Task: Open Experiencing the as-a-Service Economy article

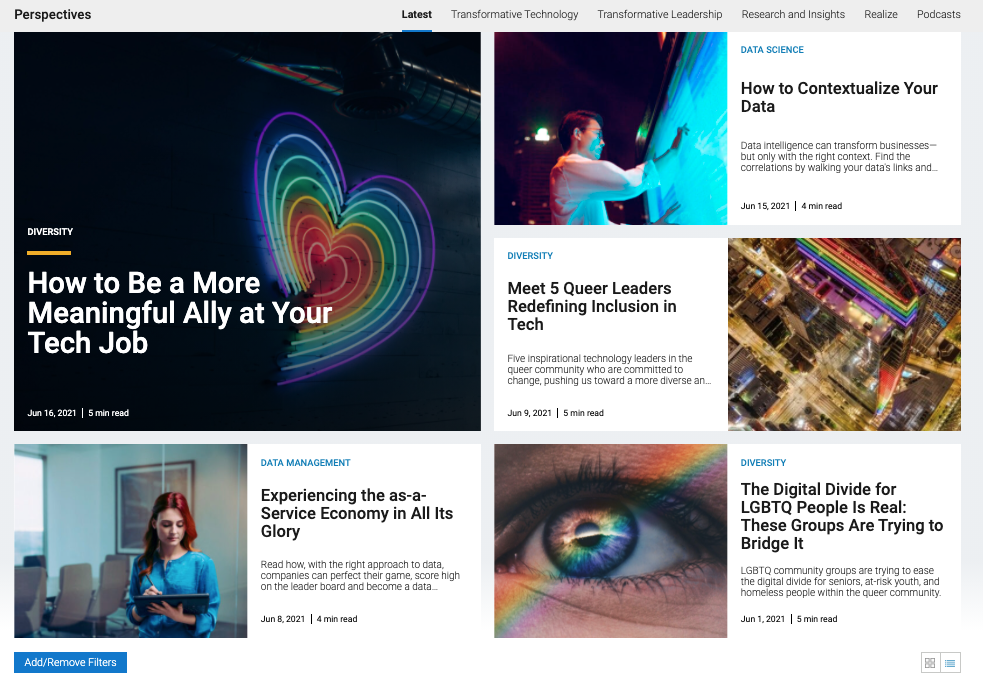Action: pos(356,513)
